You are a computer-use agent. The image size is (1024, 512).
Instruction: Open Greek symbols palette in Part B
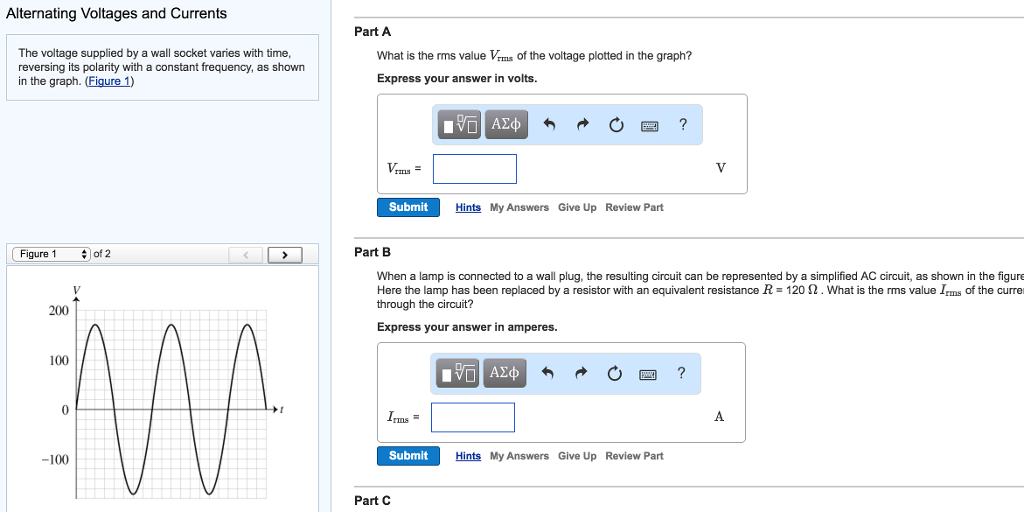pos(505,374)
